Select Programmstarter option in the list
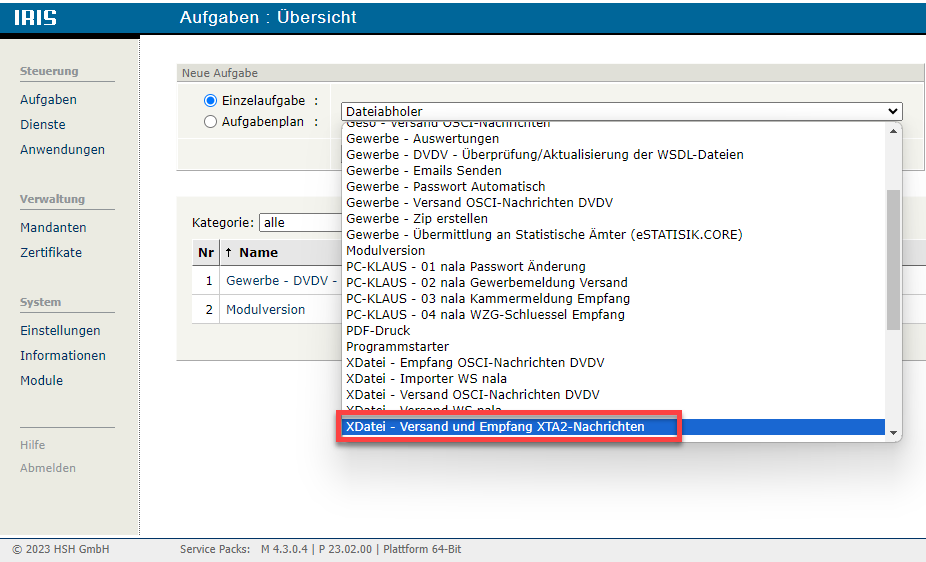 [x=397, y=347]
